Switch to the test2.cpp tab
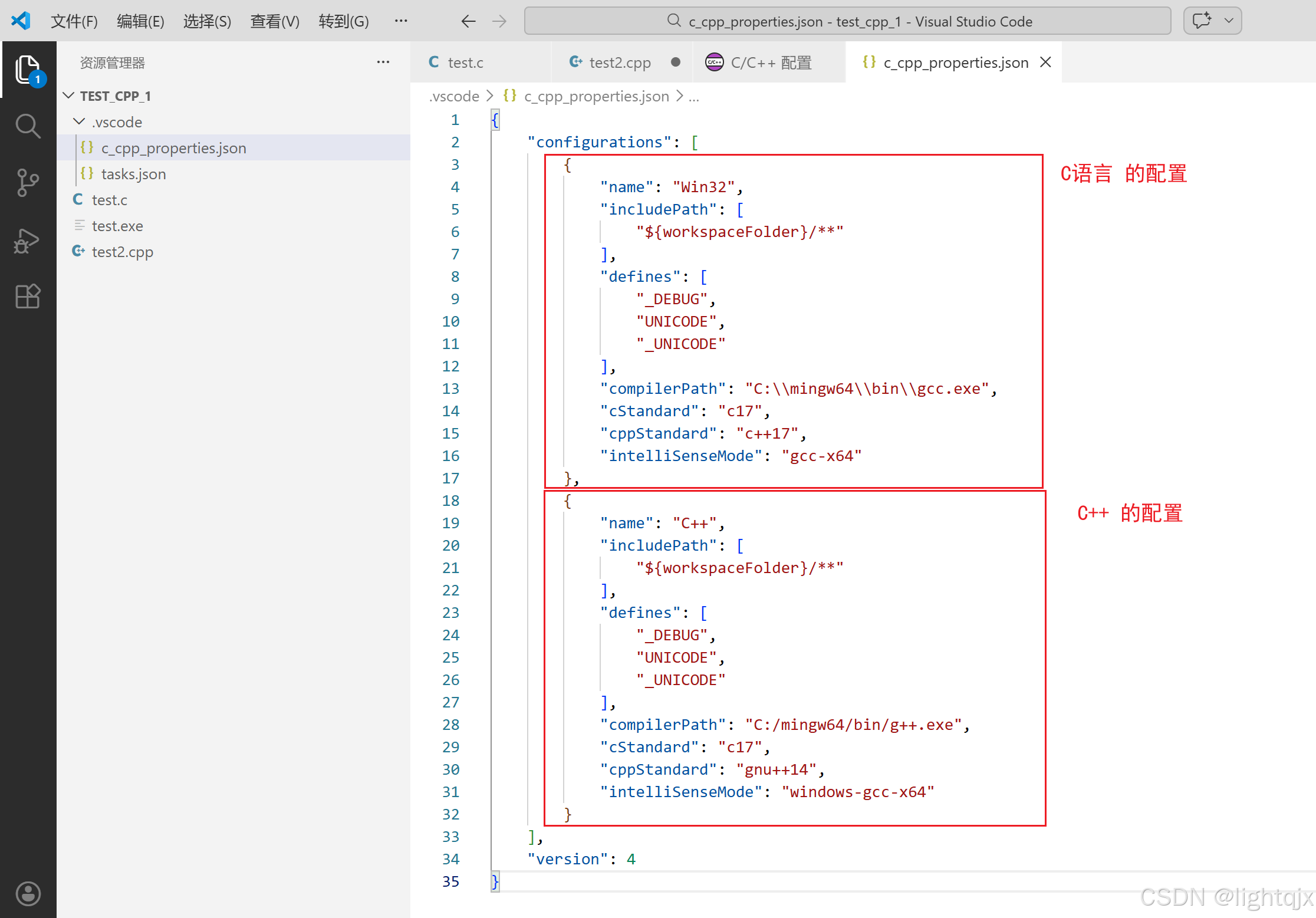1316x918 pixels. pos(619,62)
